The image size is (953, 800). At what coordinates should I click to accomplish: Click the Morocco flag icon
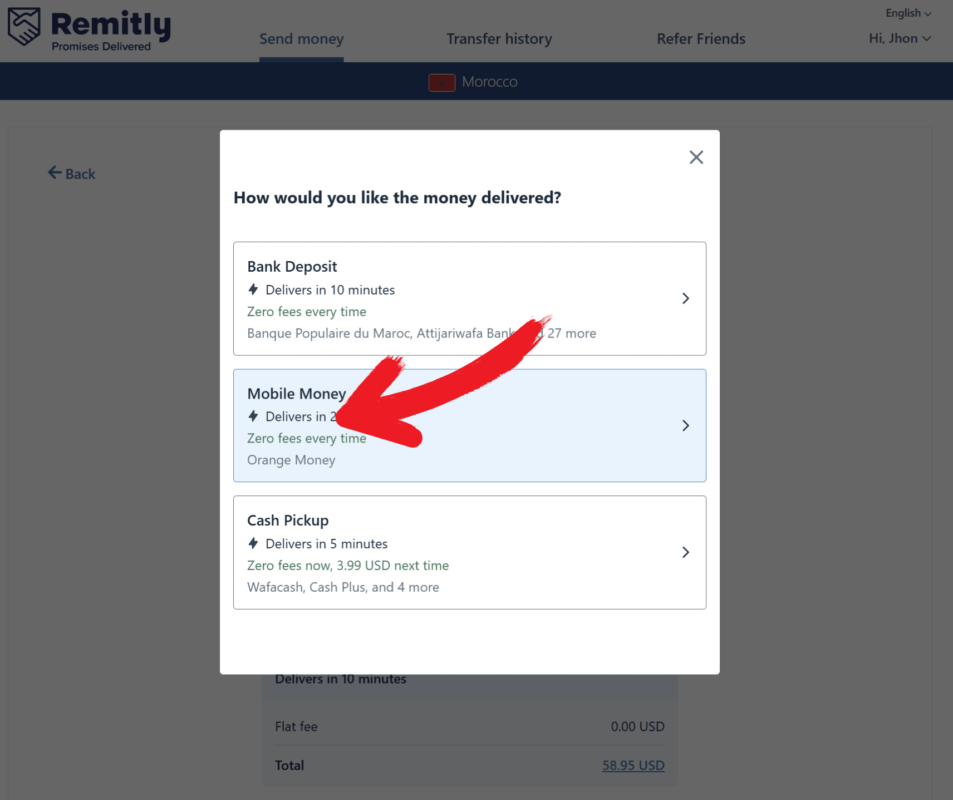(441, 82)
